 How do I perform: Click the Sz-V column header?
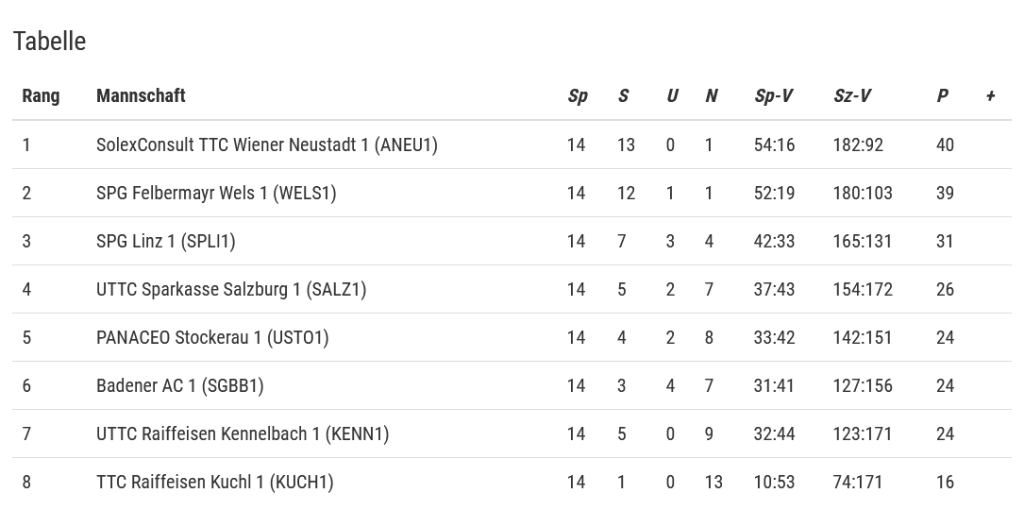(852, 96)
